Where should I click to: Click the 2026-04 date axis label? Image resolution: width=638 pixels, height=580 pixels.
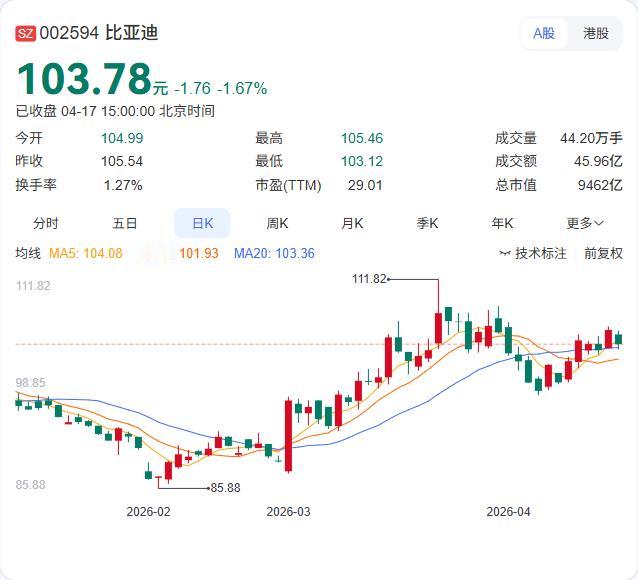509,512
